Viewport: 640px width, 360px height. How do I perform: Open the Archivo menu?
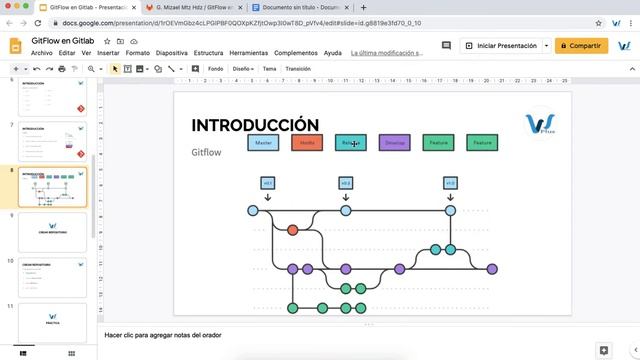tap(42, 53)
